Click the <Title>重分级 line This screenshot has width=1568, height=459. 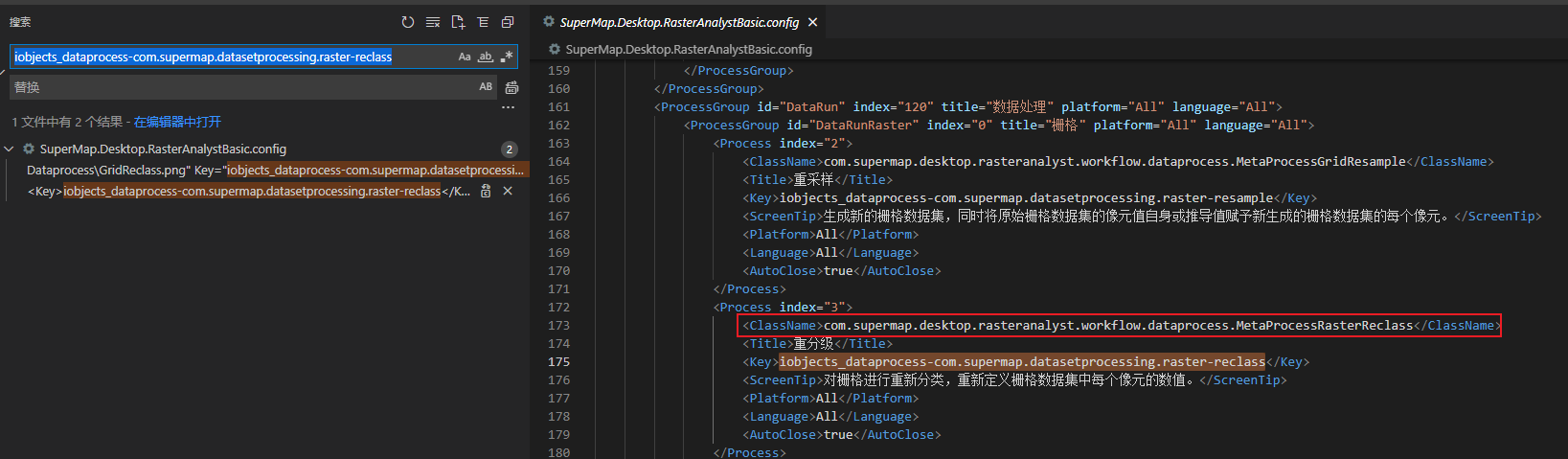tap(817, 343)
